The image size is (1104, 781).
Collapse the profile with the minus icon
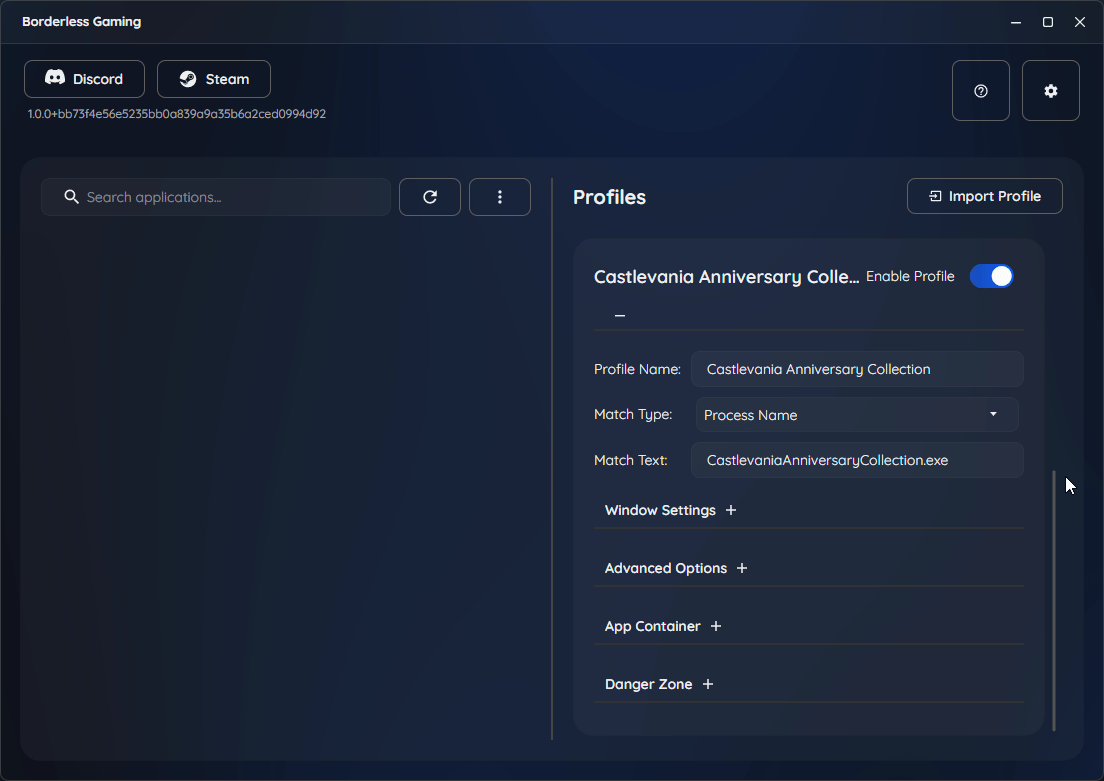pyautogui.click(x=620, y=315)
